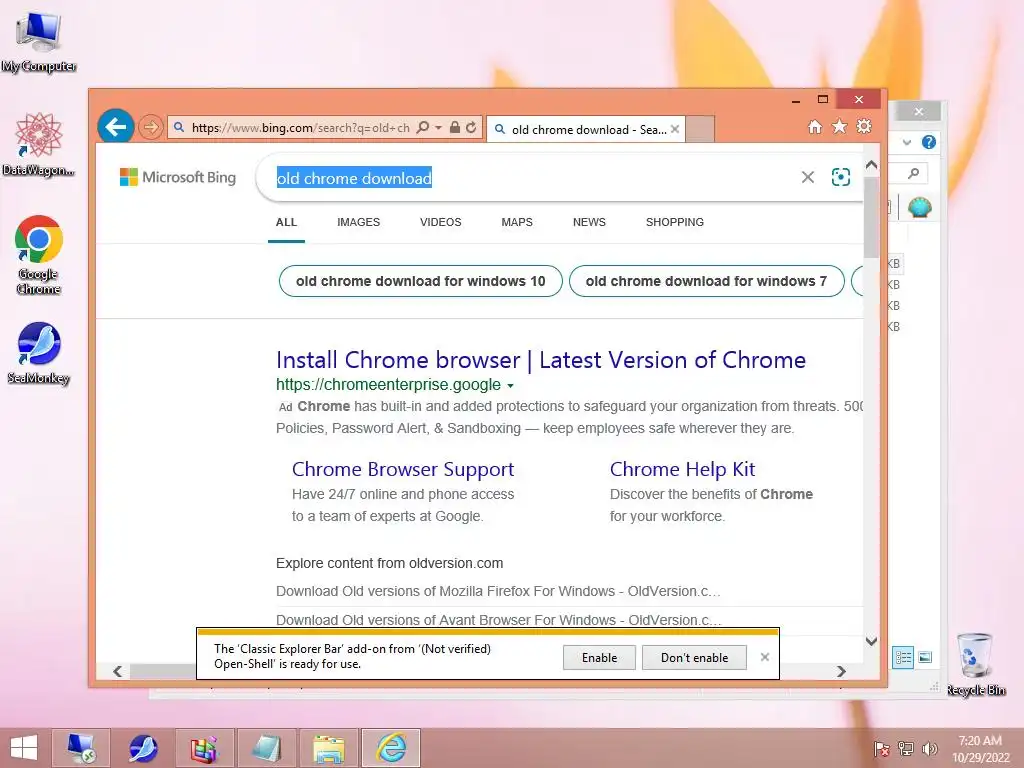The image size is (1024, 768).
Task: Click the vertical scrollbar thumb
Action: (x=871, y=217)
